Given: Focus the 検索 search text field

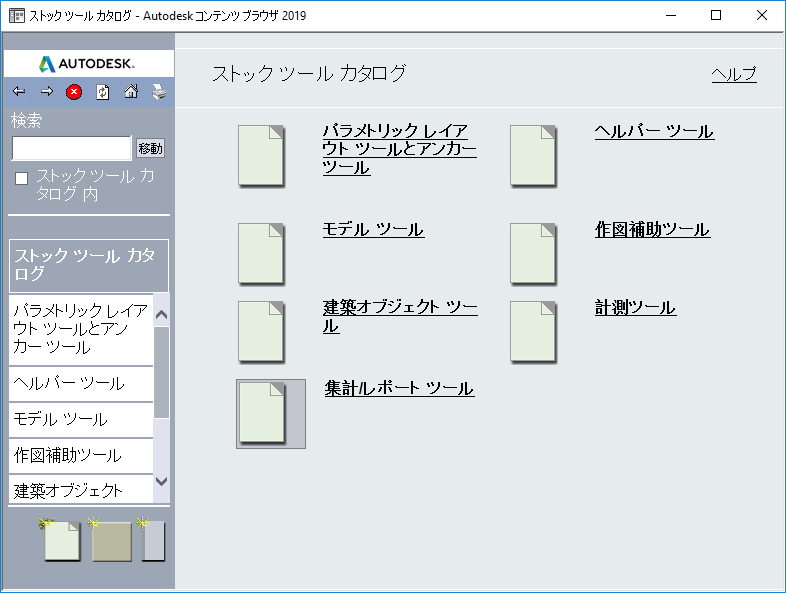Looking at the screenshot, I should pyautogui.click(x=72, y=148).
